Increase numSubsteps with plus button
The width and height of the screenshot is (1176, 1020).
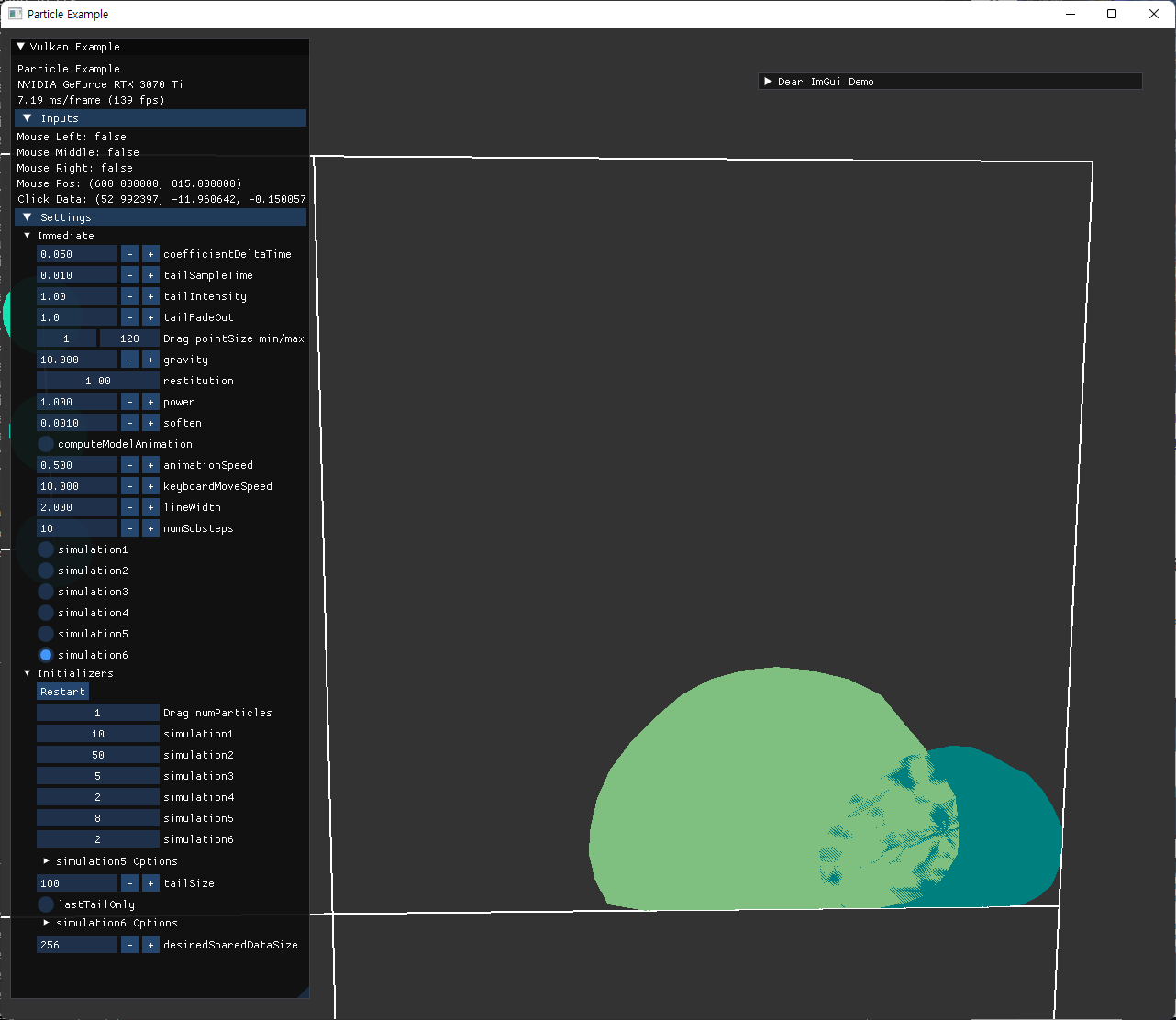pyautogui.click(x=150, y=528)
